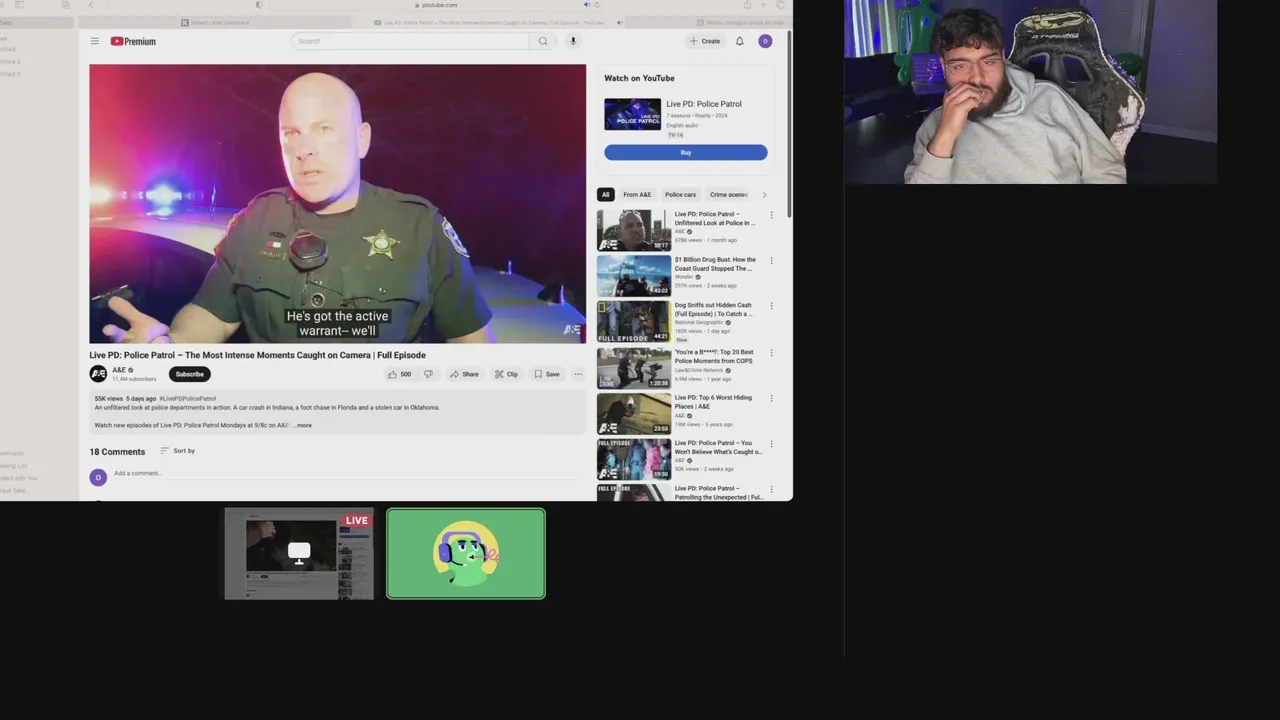Select the LIVE screen share tile

point(299,554)
